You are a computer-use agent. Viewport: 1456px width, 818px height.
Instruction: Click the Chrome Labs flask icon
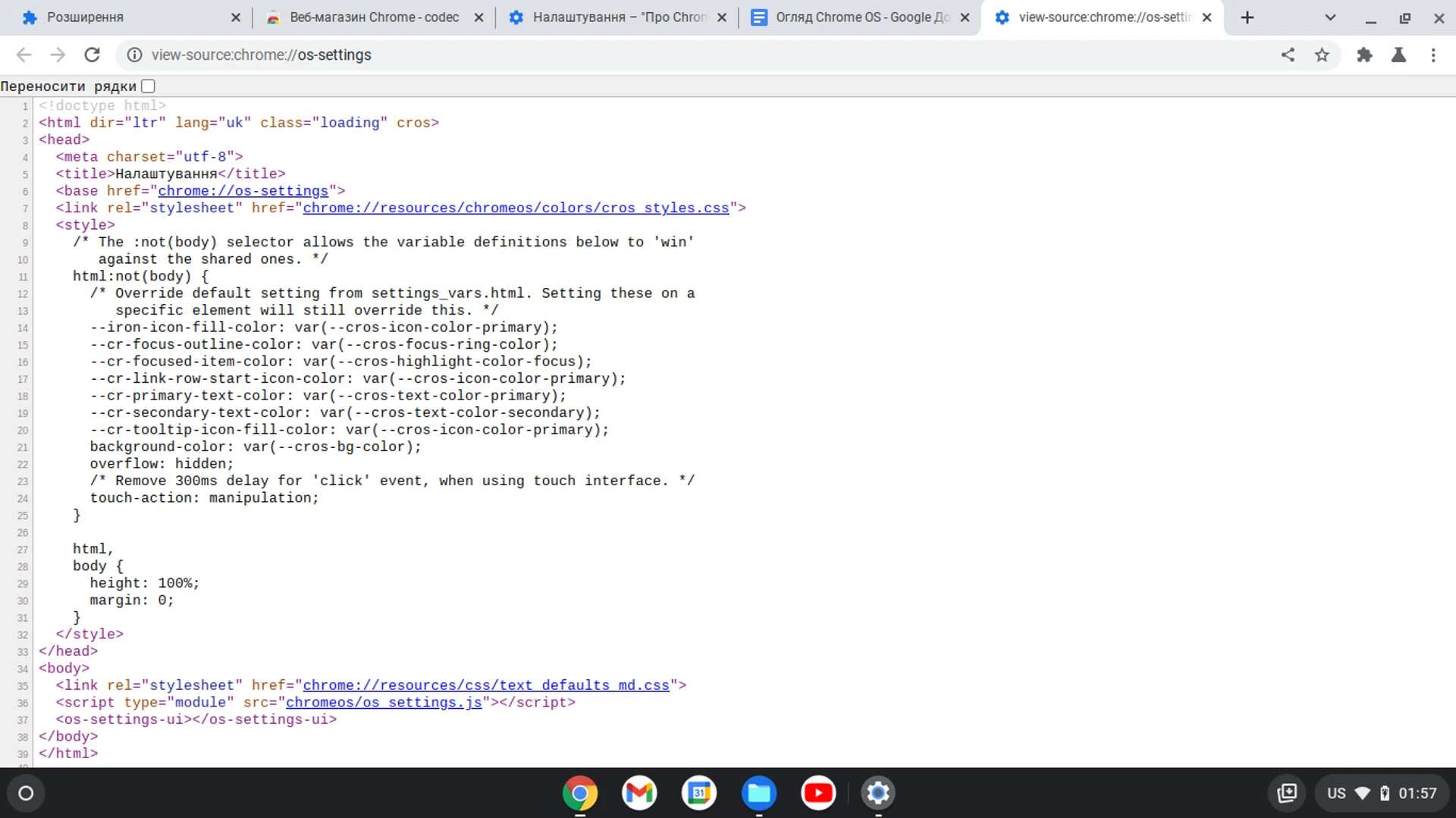click(1398, 55)
